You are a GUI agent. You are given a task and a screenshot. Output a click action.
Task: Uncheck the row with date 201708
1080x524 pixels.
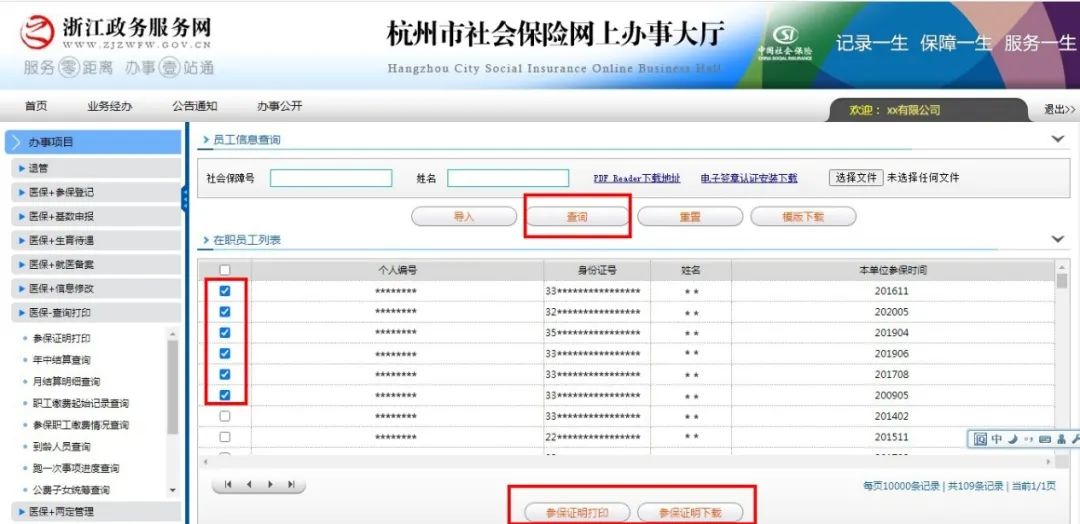click(225, 375)
